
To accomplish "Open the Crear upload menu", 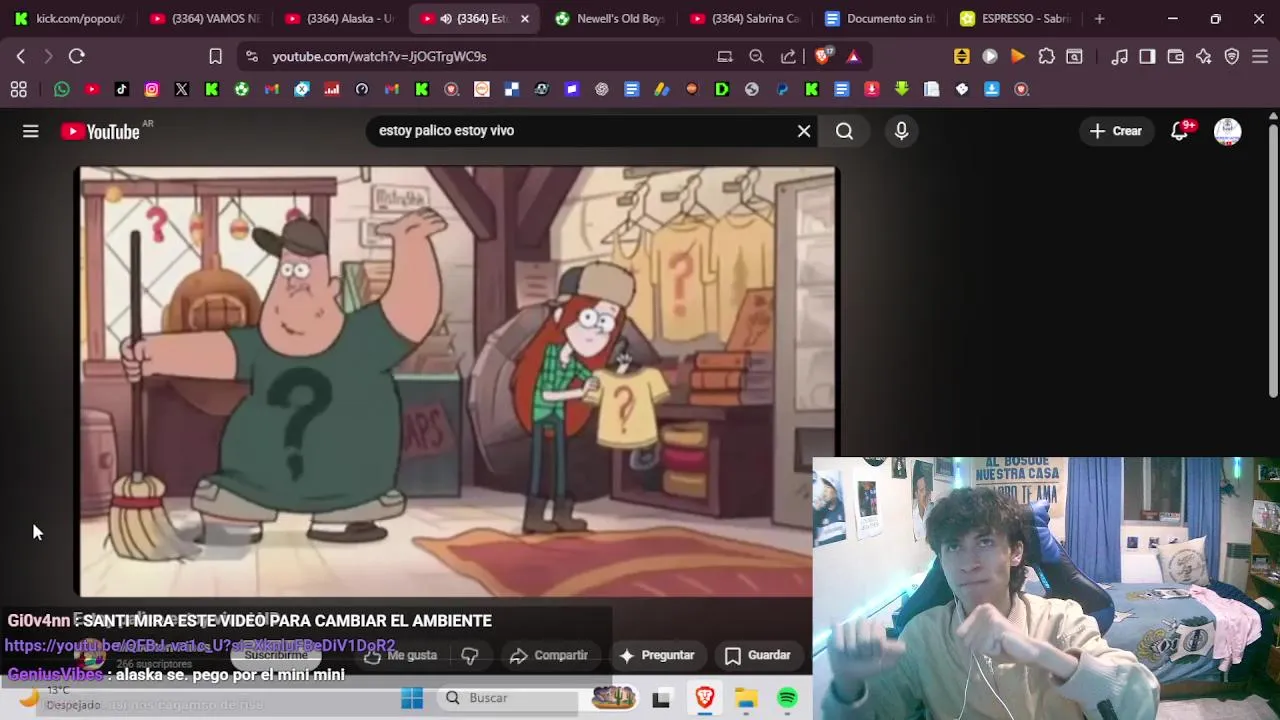I will pos(1116,131).
